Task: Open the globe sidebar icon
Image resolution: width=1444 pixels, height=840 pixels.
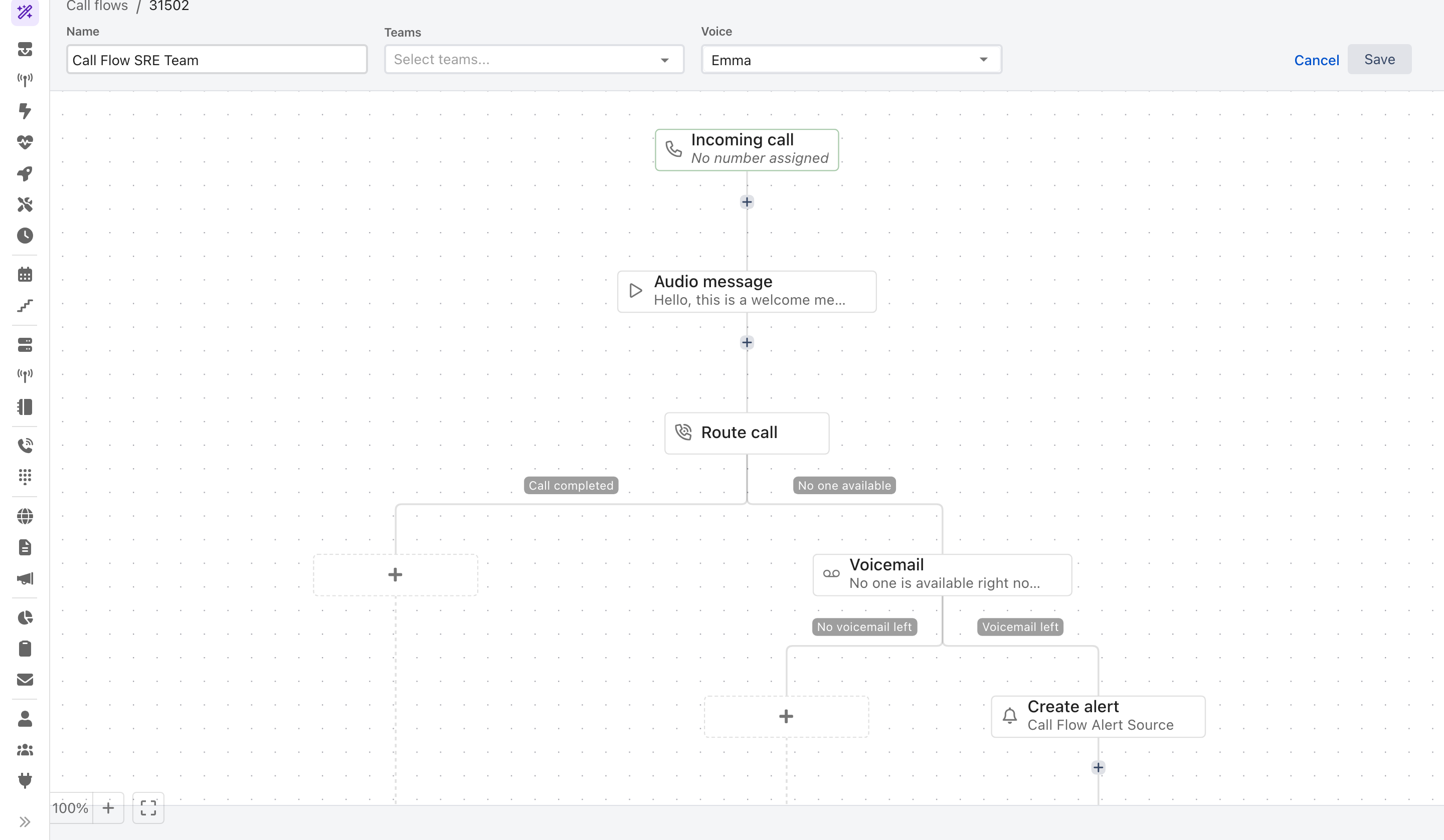Action: coord(25,516)
